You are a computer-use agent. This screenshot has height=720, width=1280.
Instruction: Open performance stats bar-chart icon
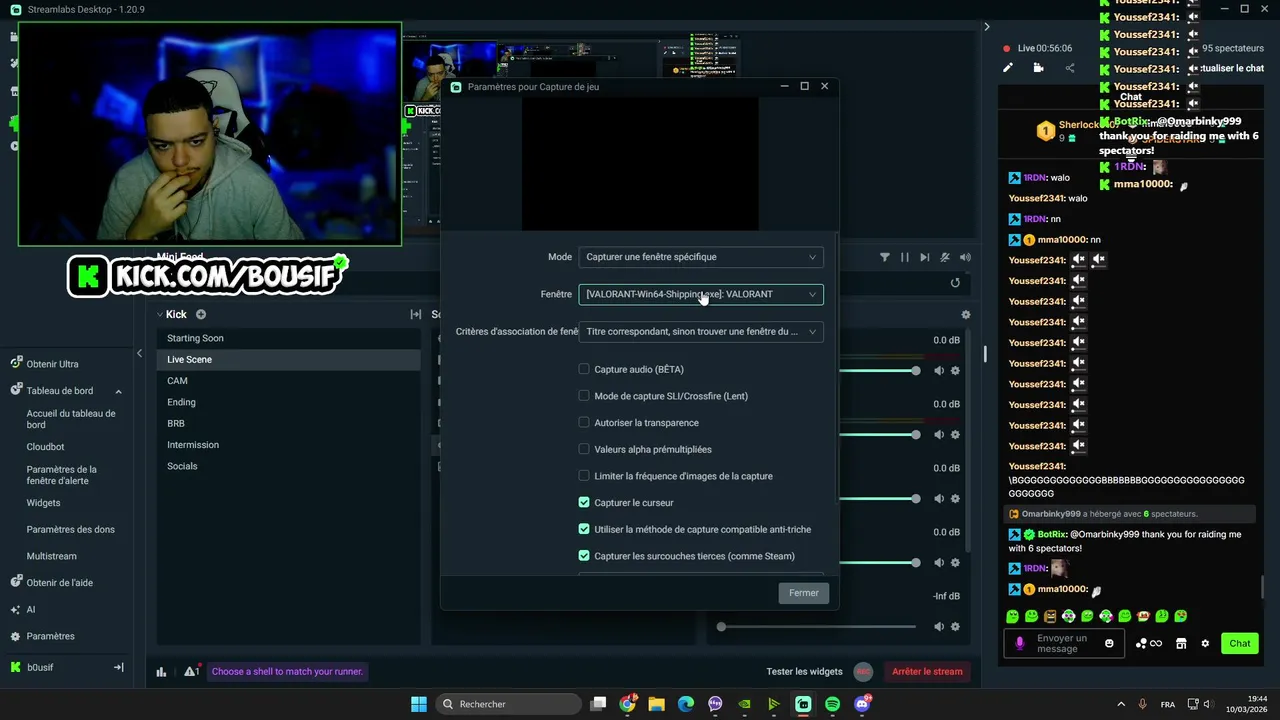click(x=161, y=672)
